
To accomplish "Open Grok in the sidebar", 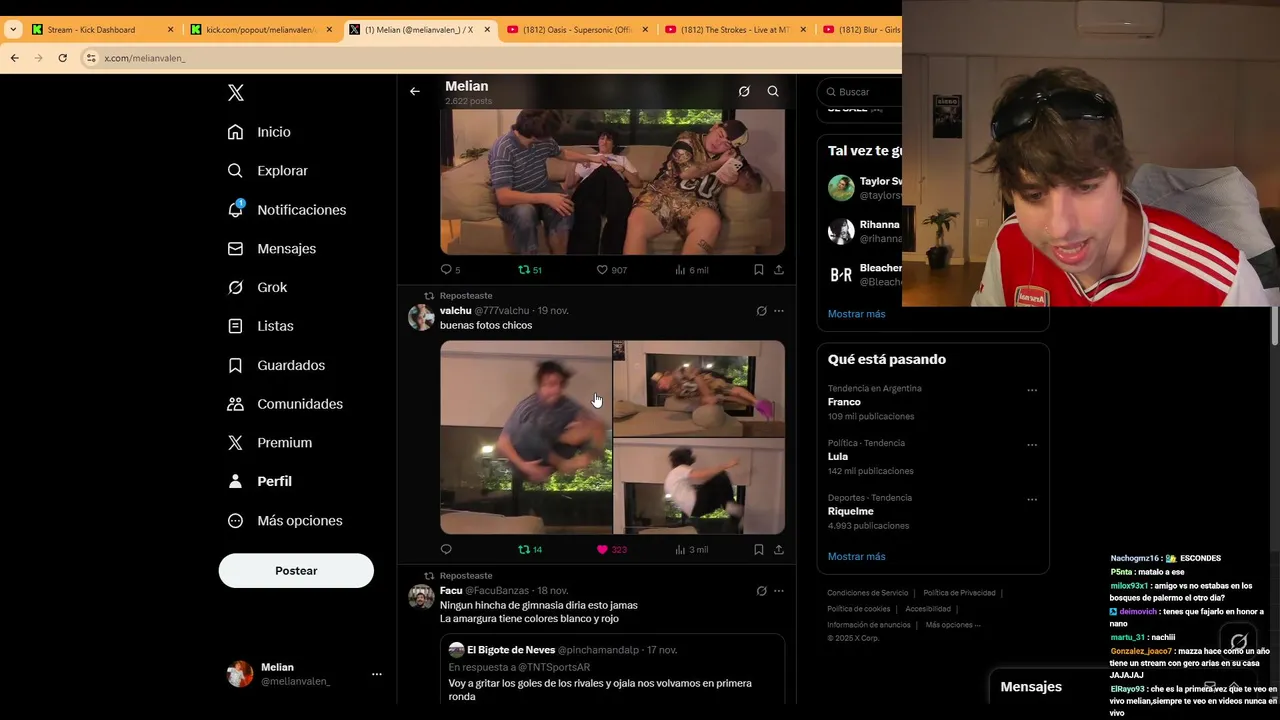I will pyautogui.click(x=257, y=288).
